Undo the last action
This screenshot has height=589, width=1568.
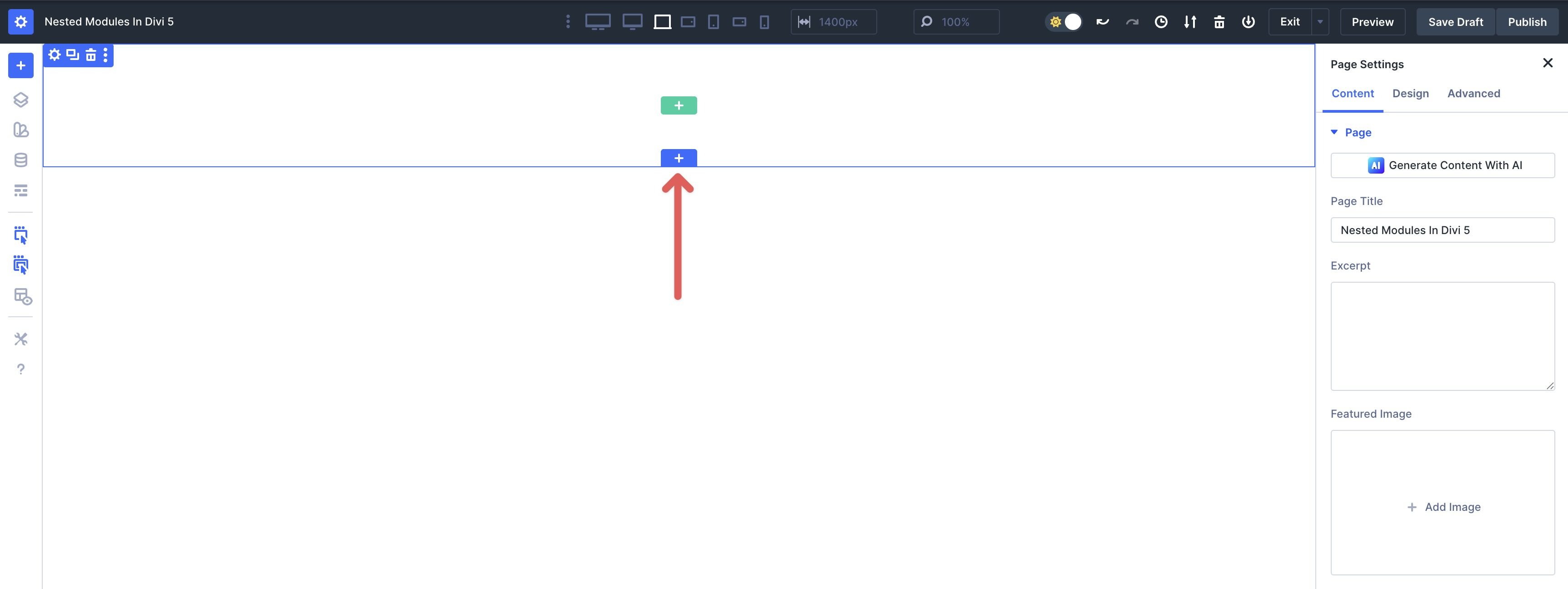point(1102,21)
